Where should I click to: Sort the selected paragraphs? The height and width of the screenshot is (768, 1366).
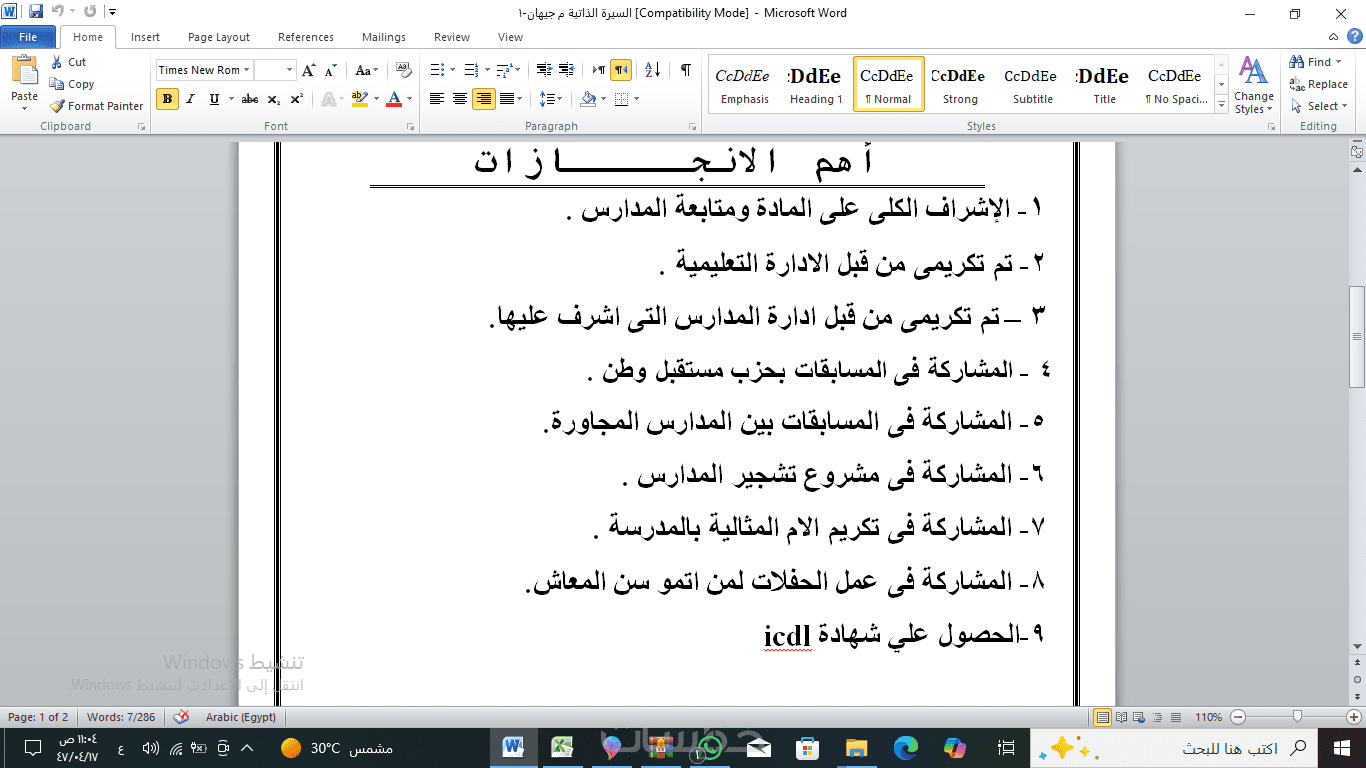(653, 70)
